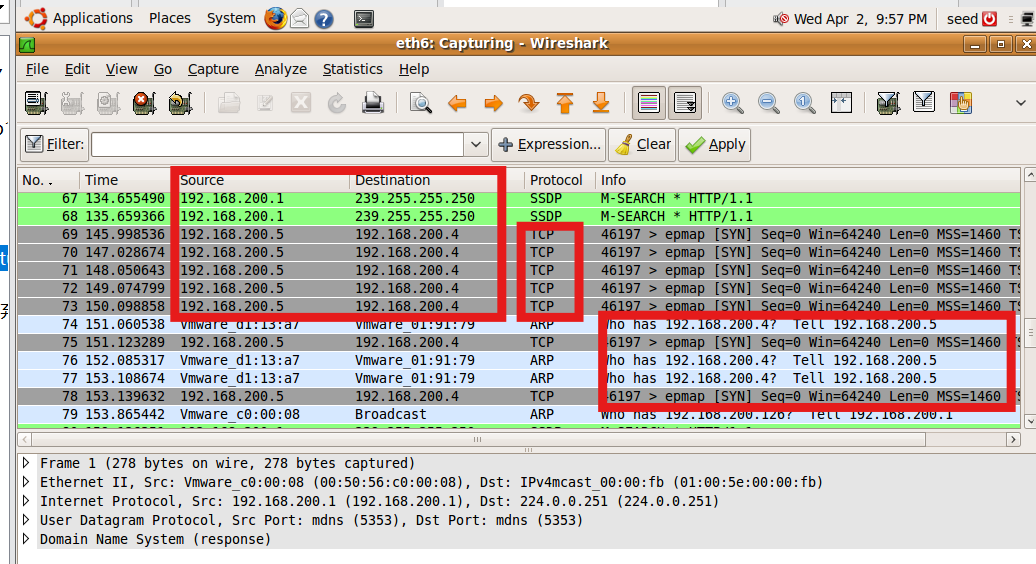Open the File menu
Viewport: 1036px width, 564px height.
(x=37, y=69)
